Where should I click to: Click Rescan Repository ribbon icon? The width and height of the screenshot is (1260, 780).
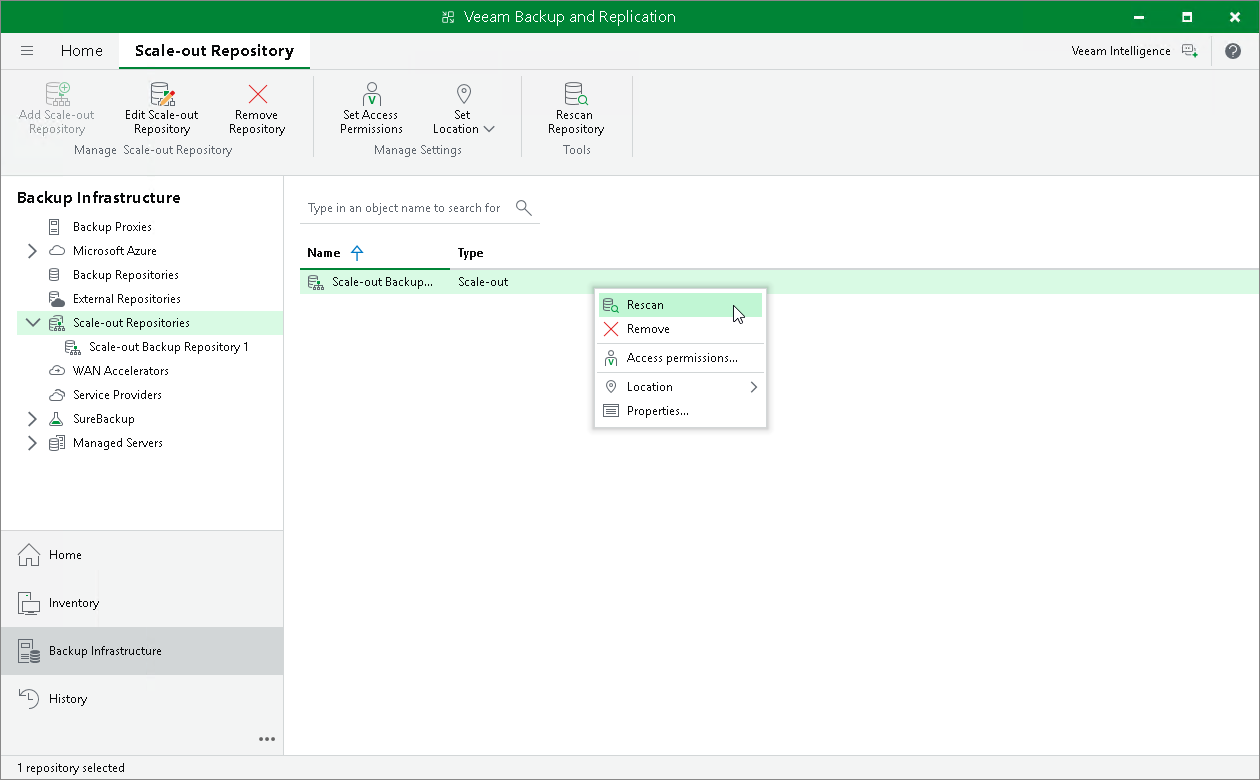click(x=576, y=94)
